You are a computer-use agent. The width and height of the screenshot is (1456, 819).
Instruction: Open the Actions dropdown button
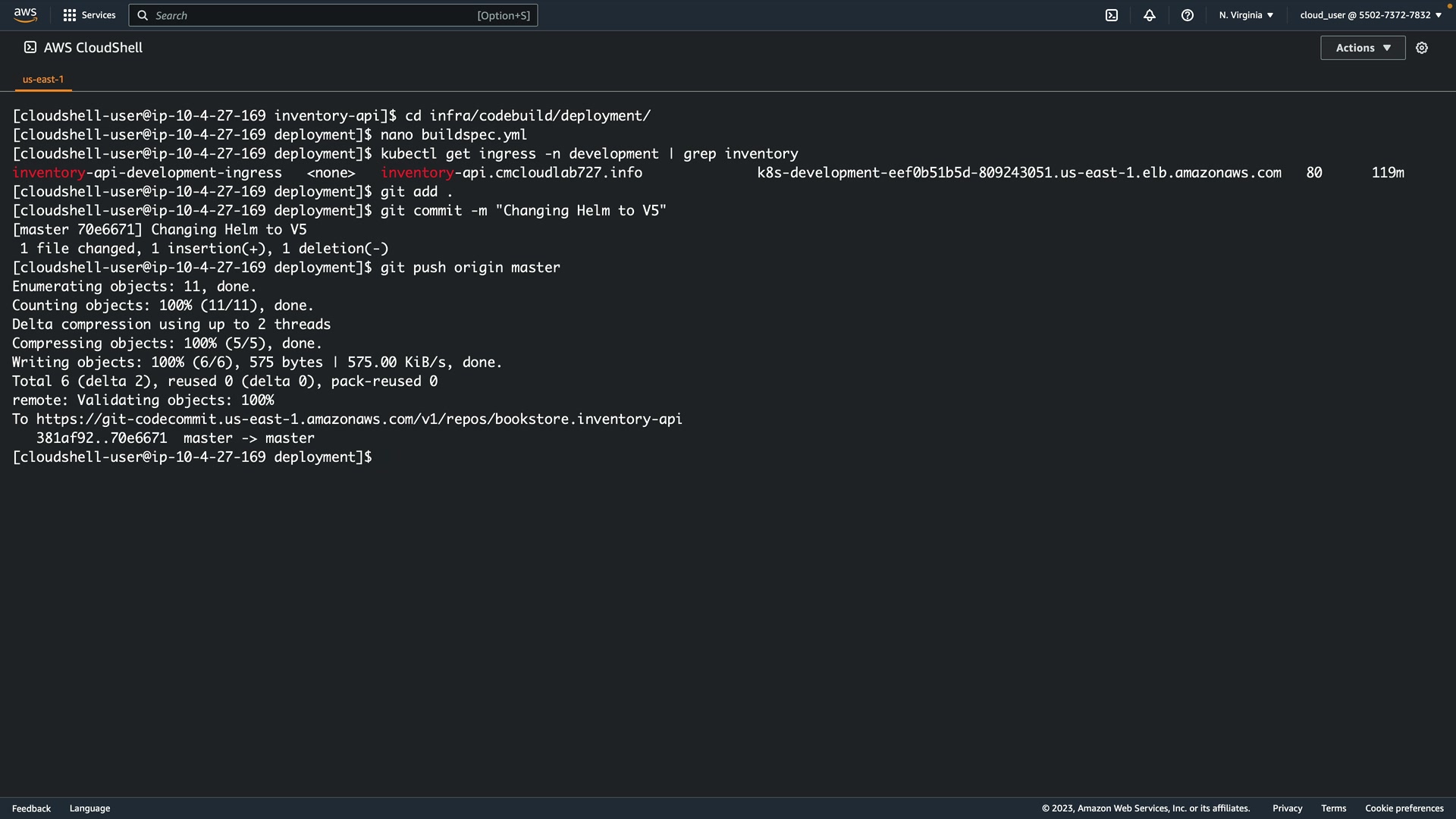(1363, 48)
